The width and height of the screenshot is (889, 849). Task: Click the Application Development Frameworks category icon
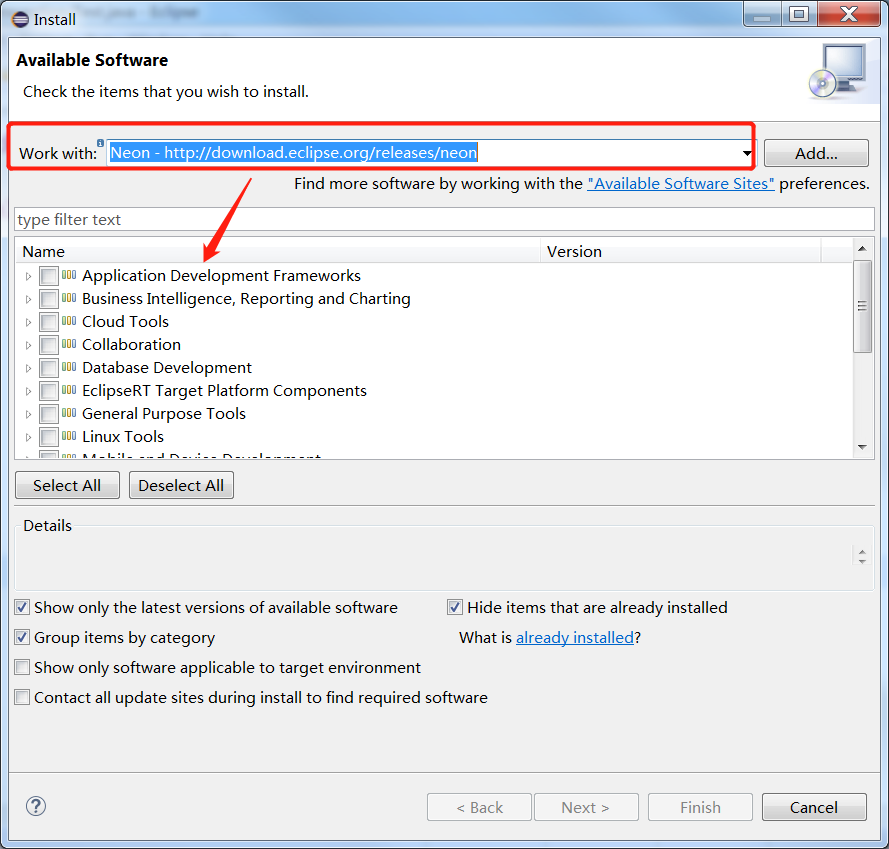point(69,275)
